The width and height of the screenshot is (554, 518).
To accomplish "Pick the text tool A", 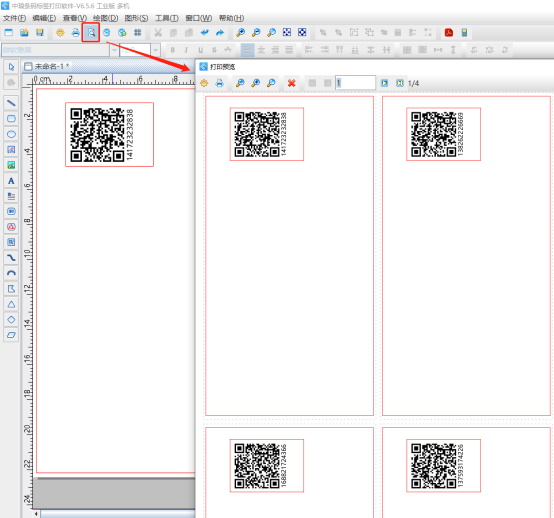I will [x=11, y=181].
